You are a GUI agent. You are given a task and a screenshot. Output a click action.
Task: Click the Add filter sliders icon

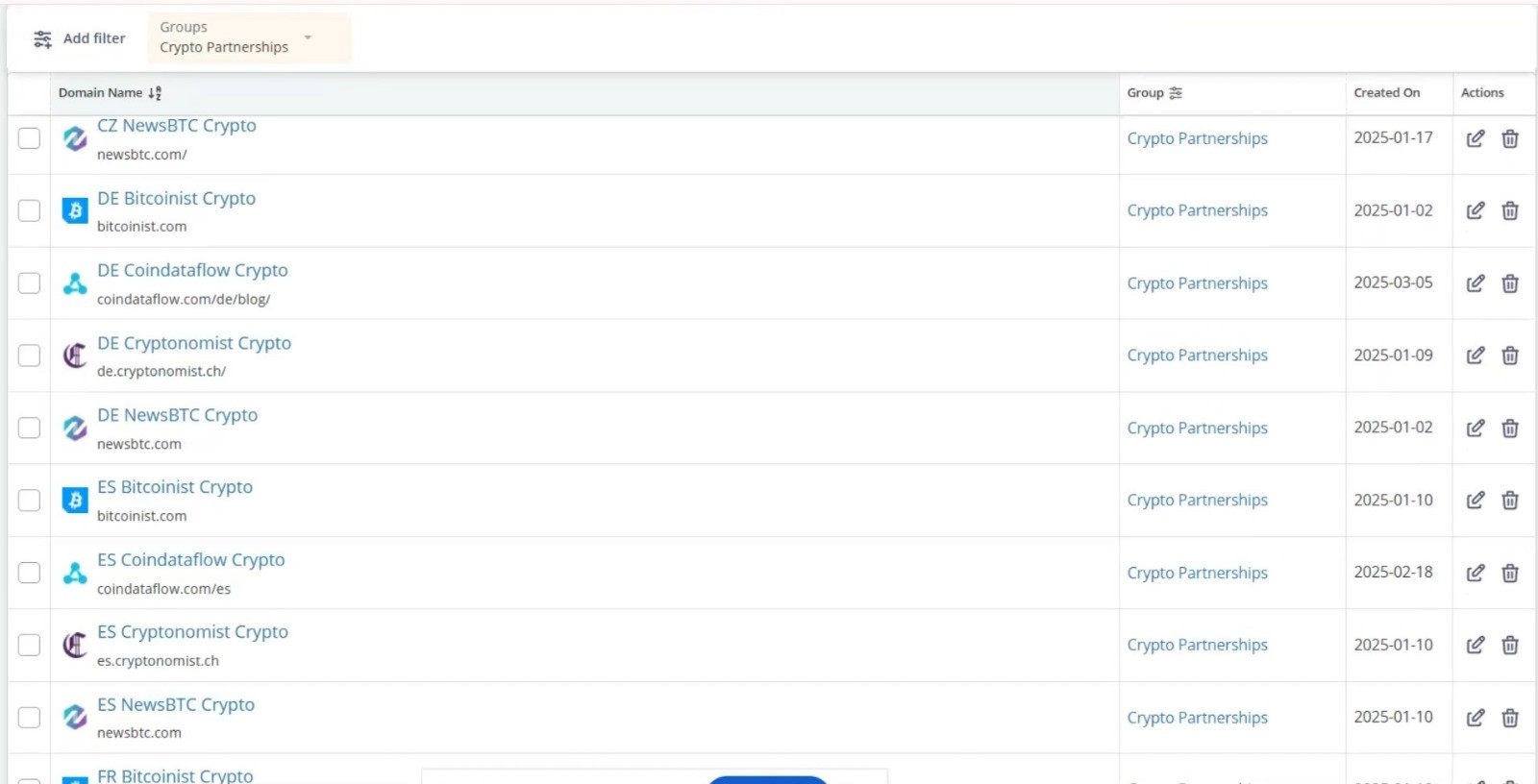pyautogui.click(x=42, y=39)
